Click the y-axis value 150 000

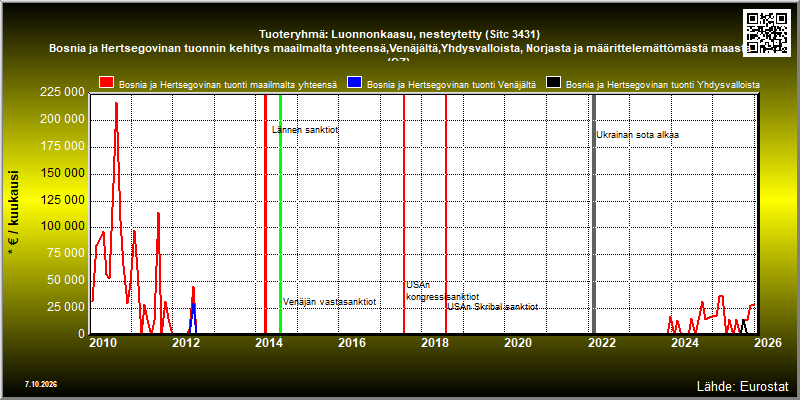[61, 173]
